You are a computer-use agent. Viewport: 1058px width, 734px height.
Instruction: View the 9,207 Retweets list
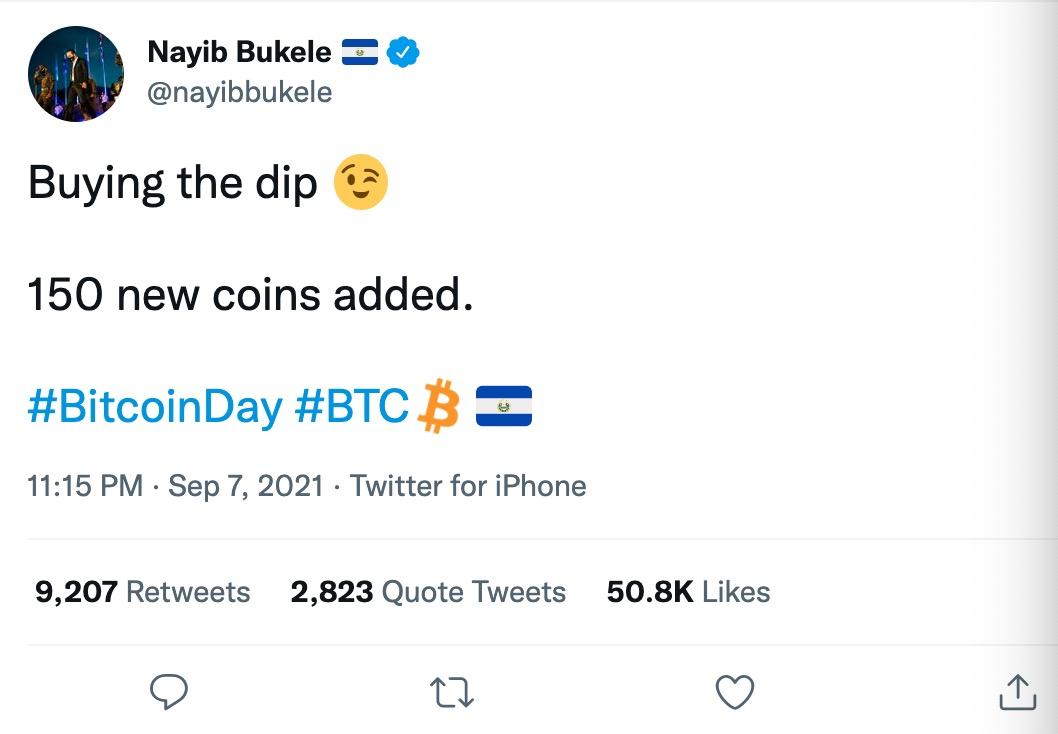pyautogui.click(x=142, y=592)
